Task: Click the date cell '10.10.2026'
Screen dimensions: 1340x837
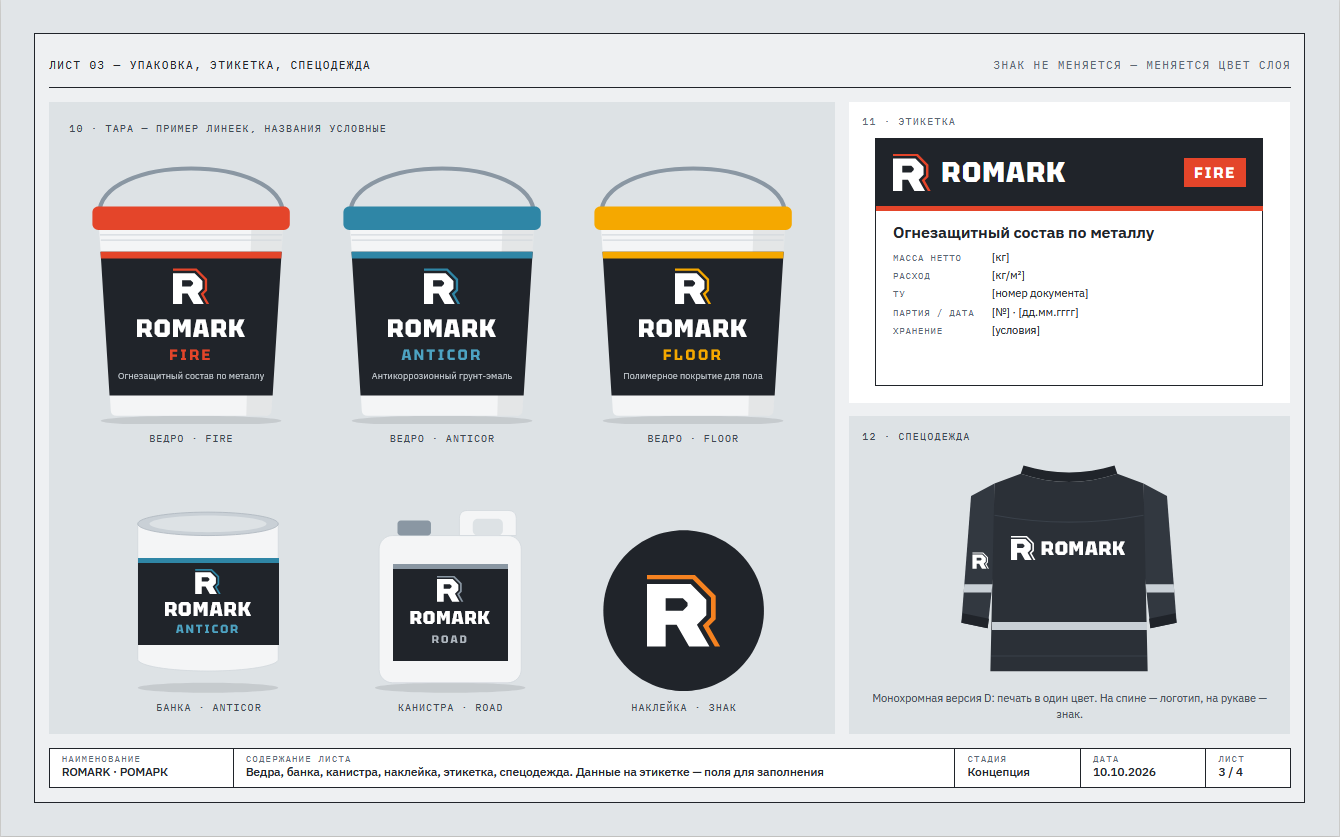Action: coord(1125,772)
